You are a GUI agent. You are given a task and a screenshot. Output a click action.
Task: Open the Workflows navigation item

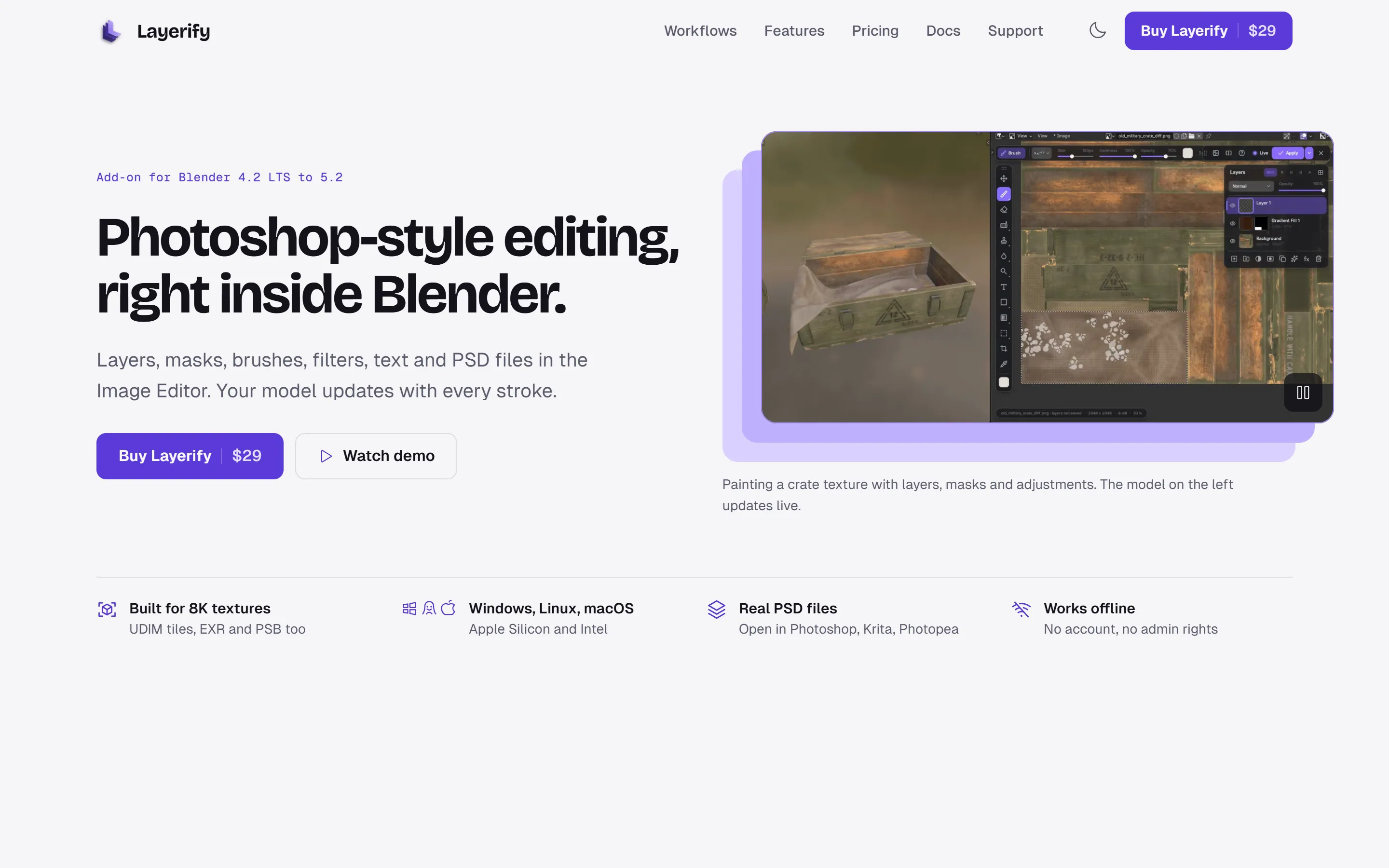coord(700,31)
